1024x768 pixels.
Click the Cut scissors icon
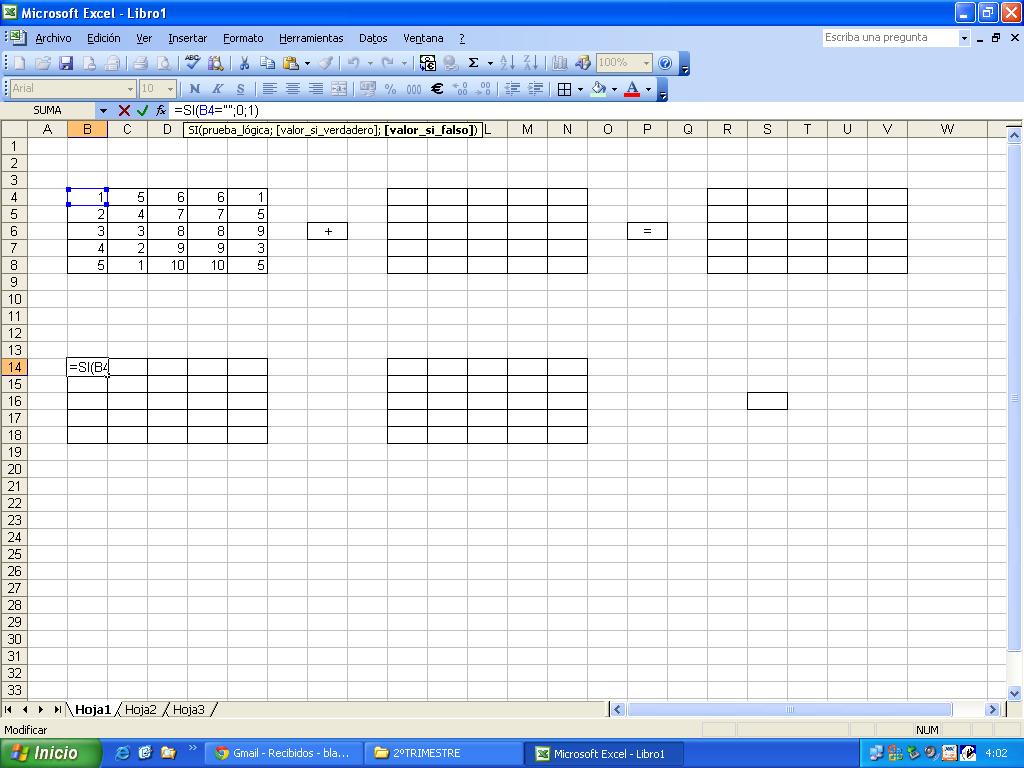tap(244, 63)
